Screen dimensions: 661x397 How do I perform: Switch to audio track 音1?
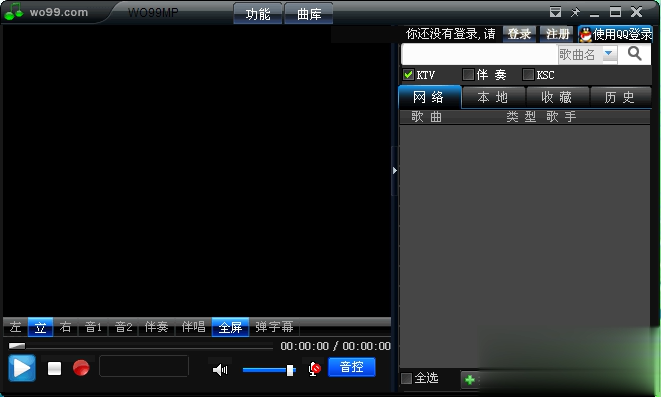[x=94, y=327]
